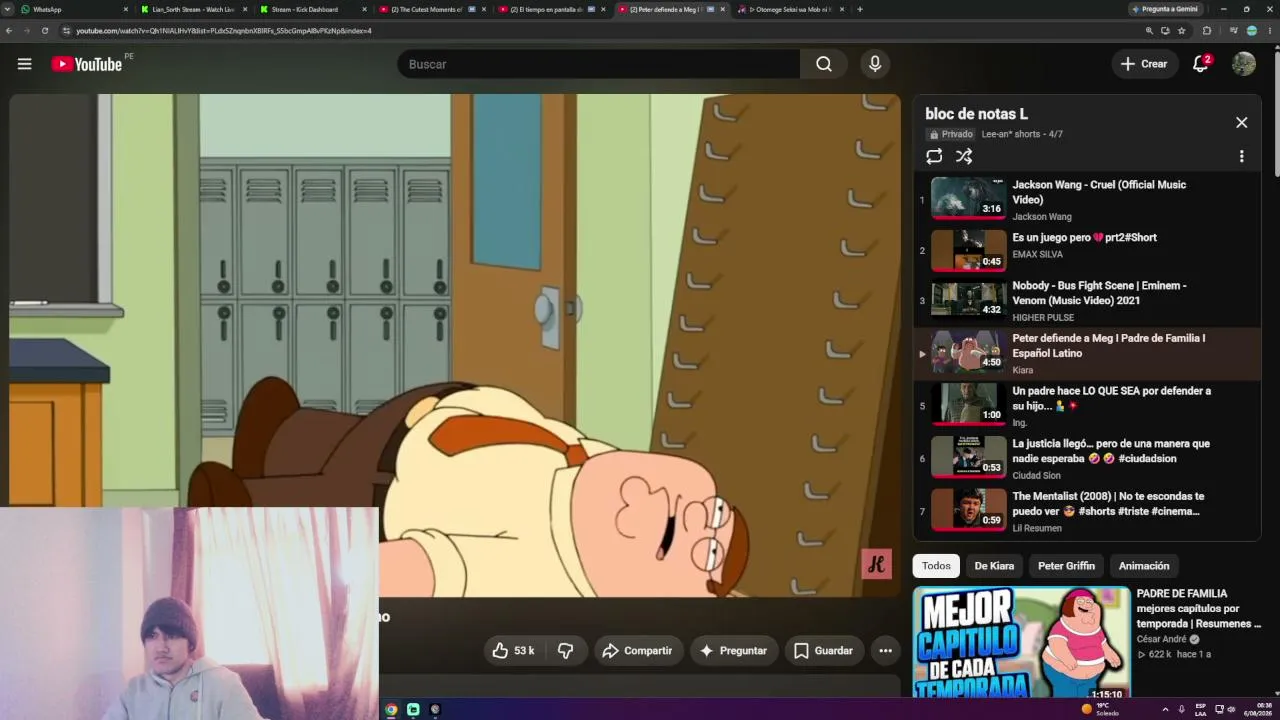The image size is (1280, 720).
Task: Open PADRE DE FAMILIA recommended video title
Action: click(1199, 608)
